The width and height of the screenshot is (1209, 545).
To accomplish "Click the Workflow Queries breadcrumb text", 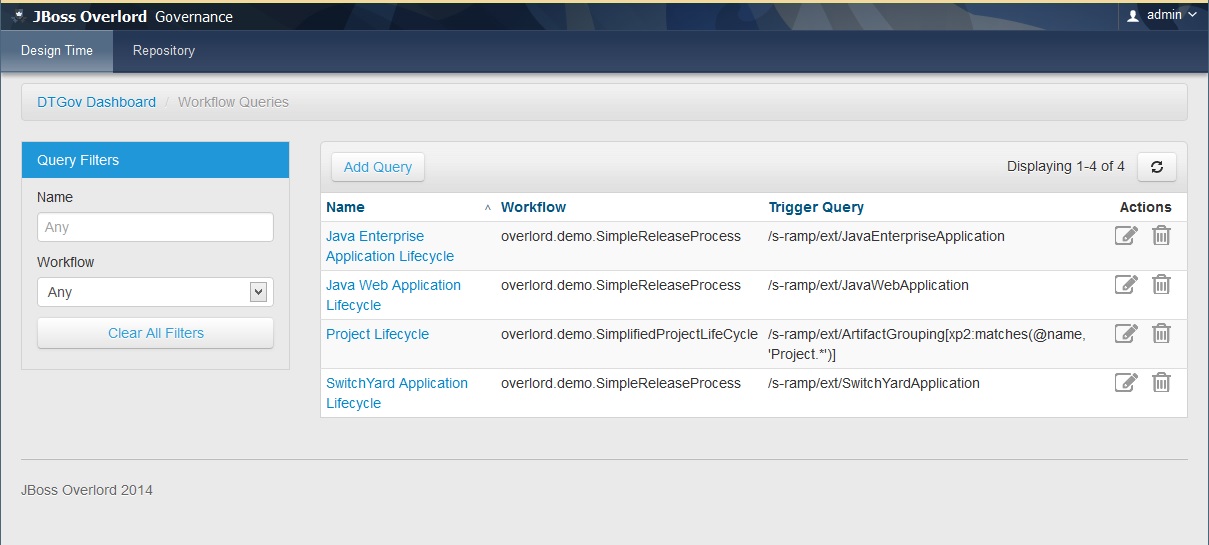I will coord(233,102).
